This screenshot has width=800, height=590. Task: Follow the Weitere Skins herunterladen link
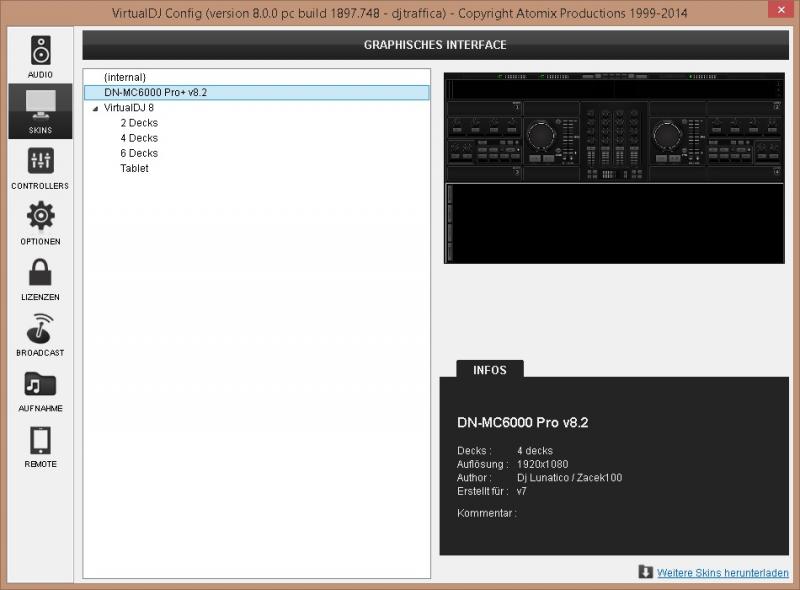tap(722, 573)
